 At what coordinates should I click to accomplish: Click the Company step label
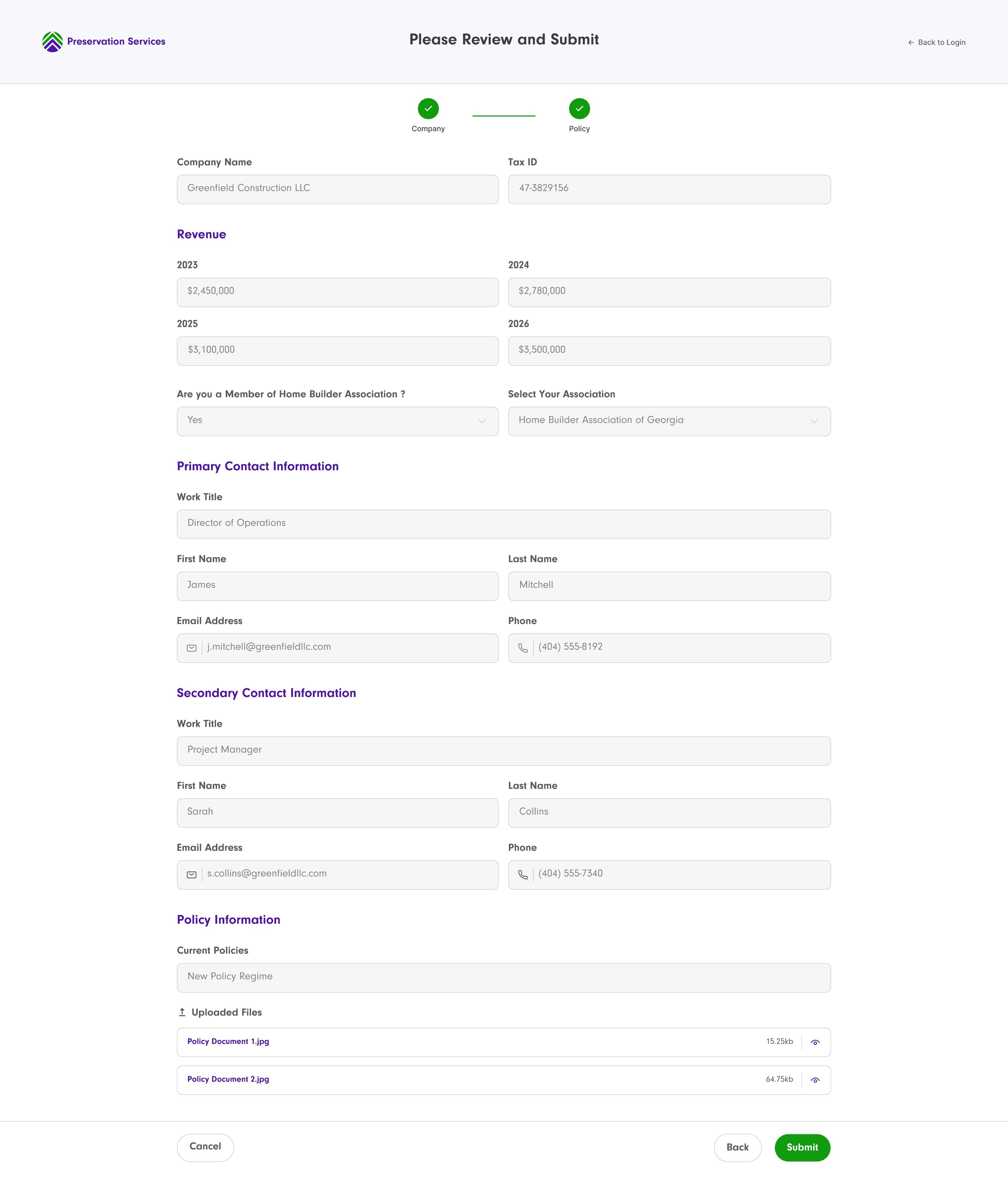(x=428, y=129)
